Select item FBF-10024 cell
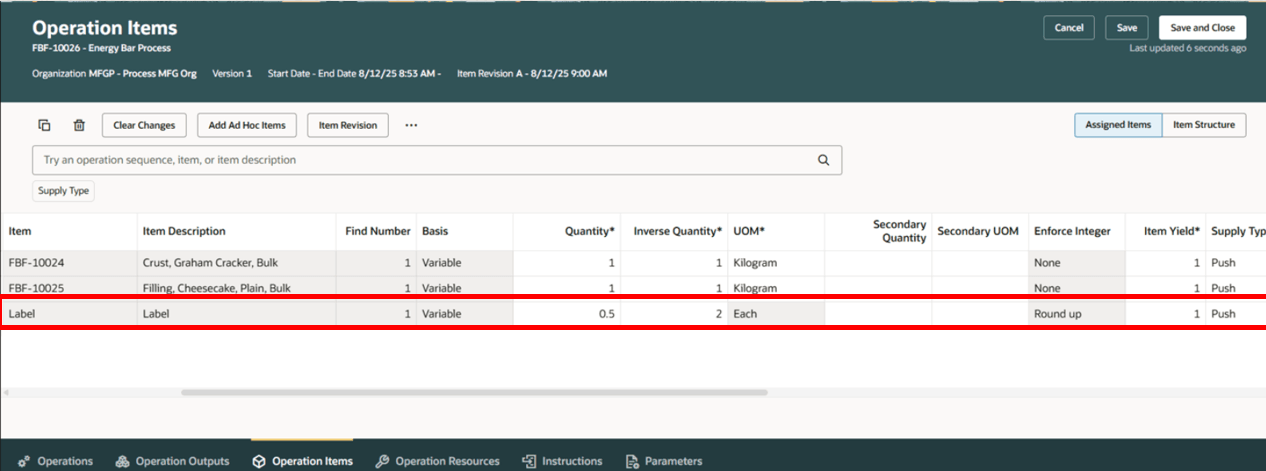The height and width of the screenshot is (471, 1266). (x=69, y=263)
